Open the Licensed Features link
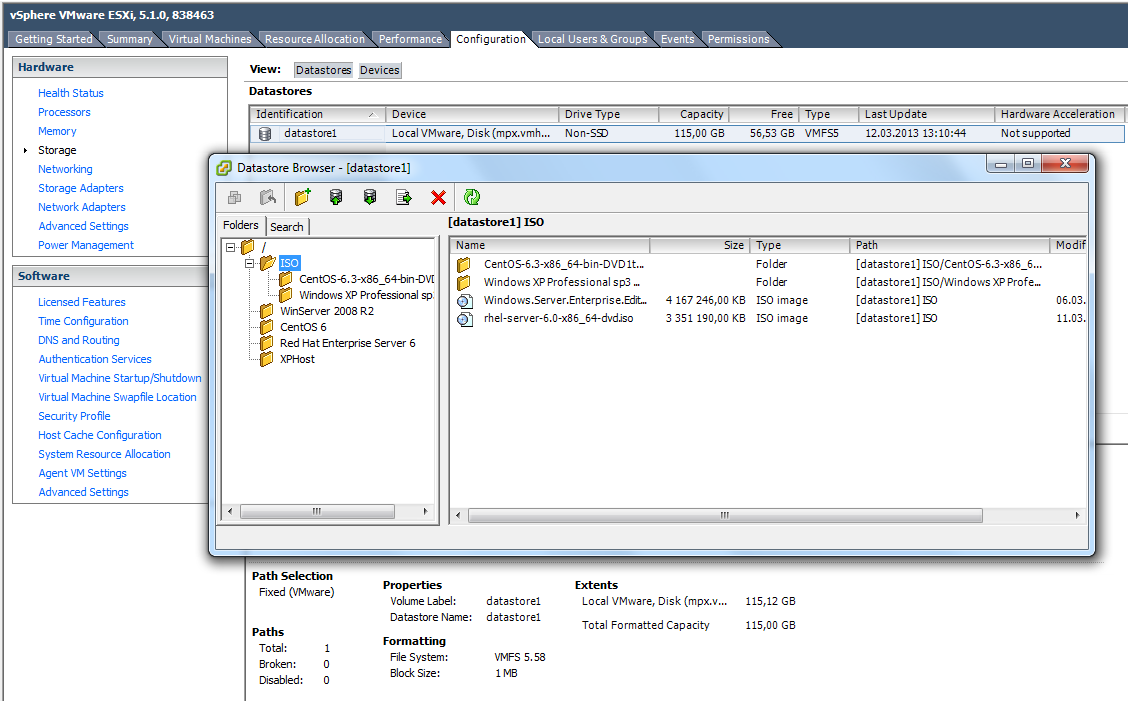 point(81,302)
